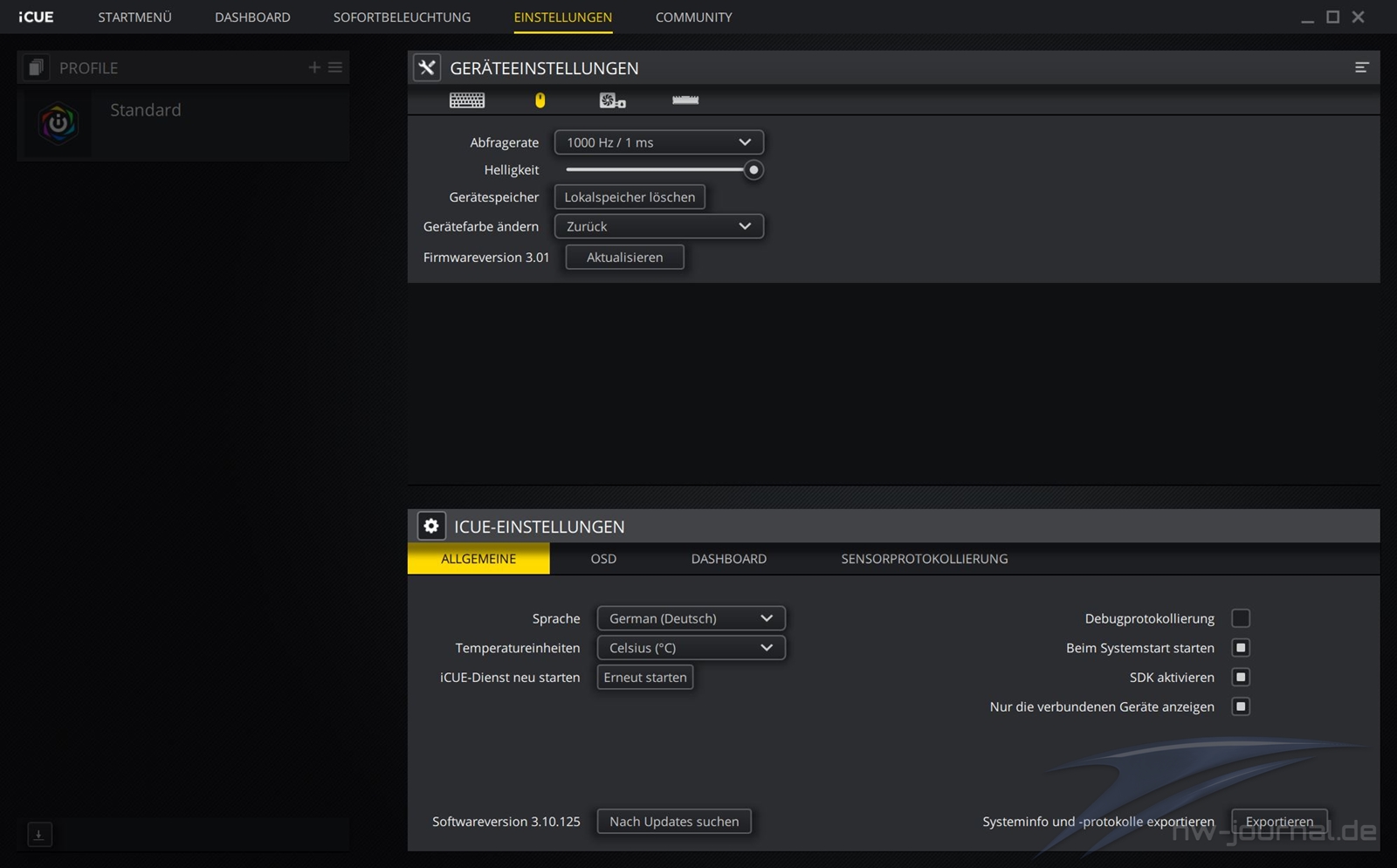The width and height of the screenshot is (1397, 868).
Task: Click the Standard profile RGB power icon
Action: [x=58, y=123]
